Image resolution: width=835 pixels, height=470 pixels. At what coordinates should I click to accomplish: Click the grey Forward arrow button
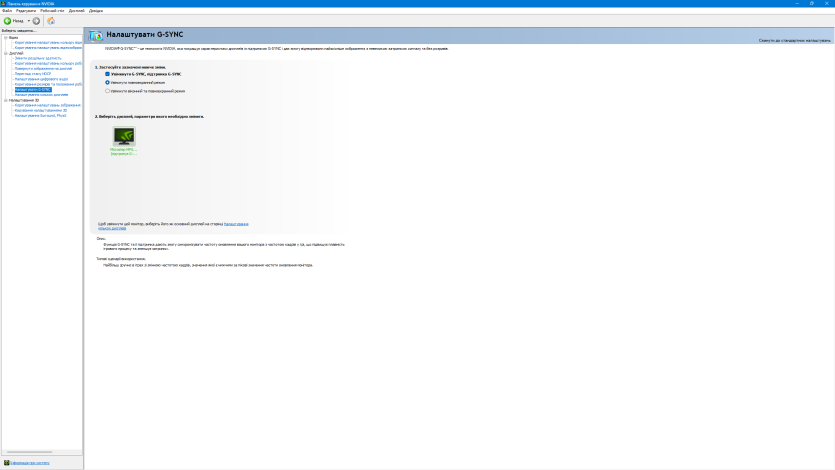[36, 21]
